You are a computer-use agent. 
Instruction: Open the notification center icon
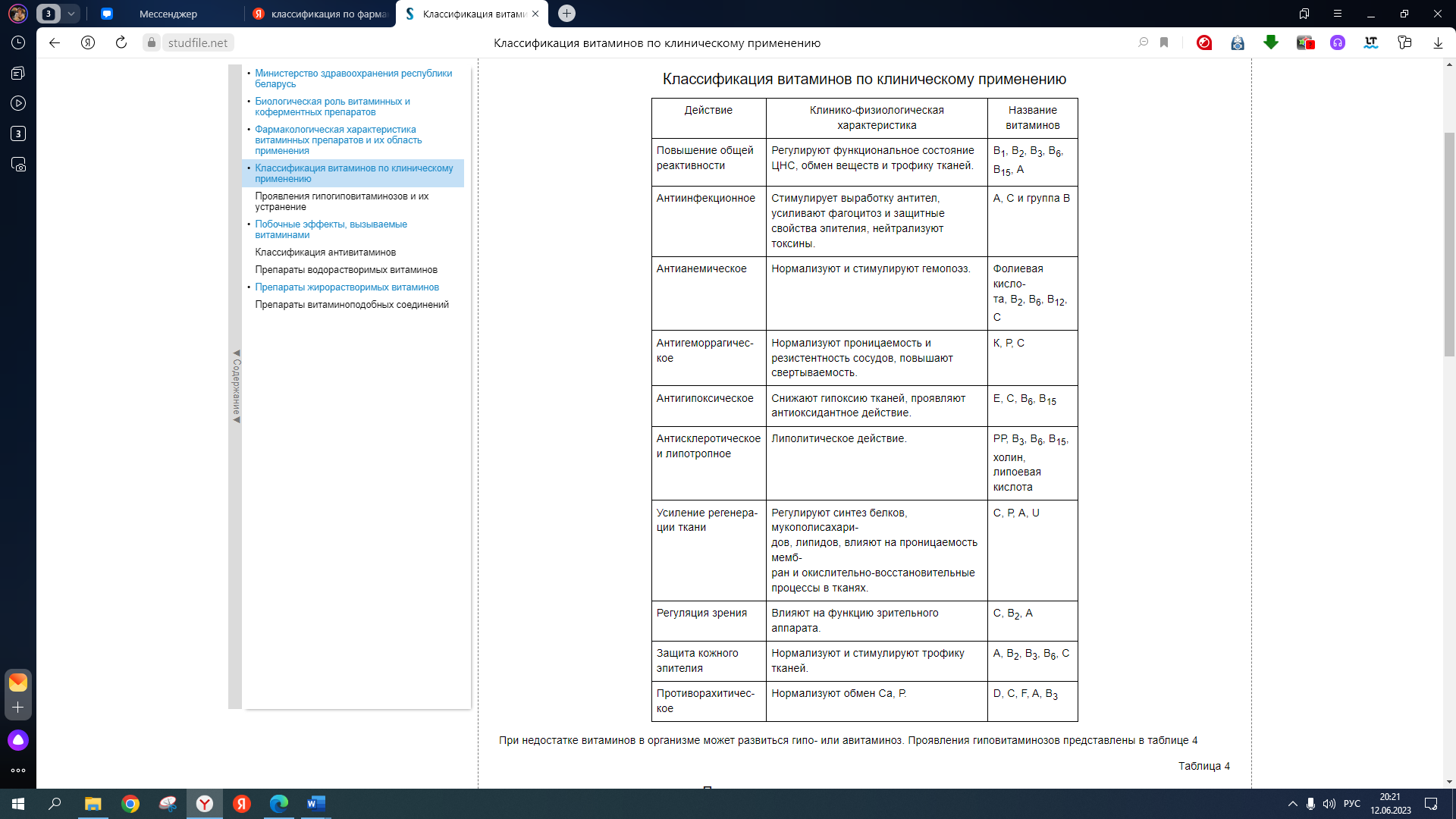point(1431,804)
